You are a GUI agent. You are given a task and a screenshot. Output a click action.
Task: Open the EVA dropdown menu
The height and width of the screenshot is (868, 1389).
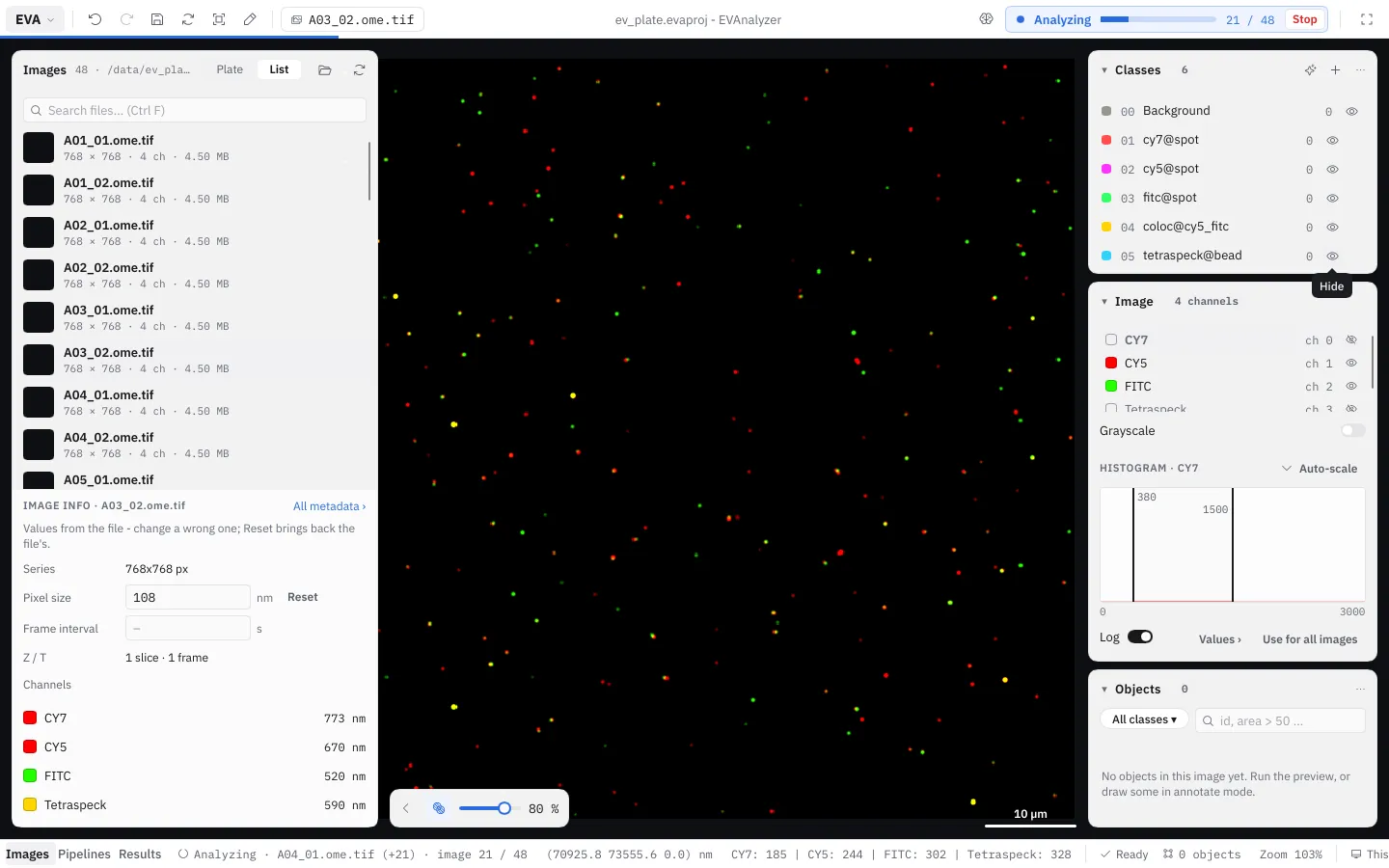coord(36,19)
